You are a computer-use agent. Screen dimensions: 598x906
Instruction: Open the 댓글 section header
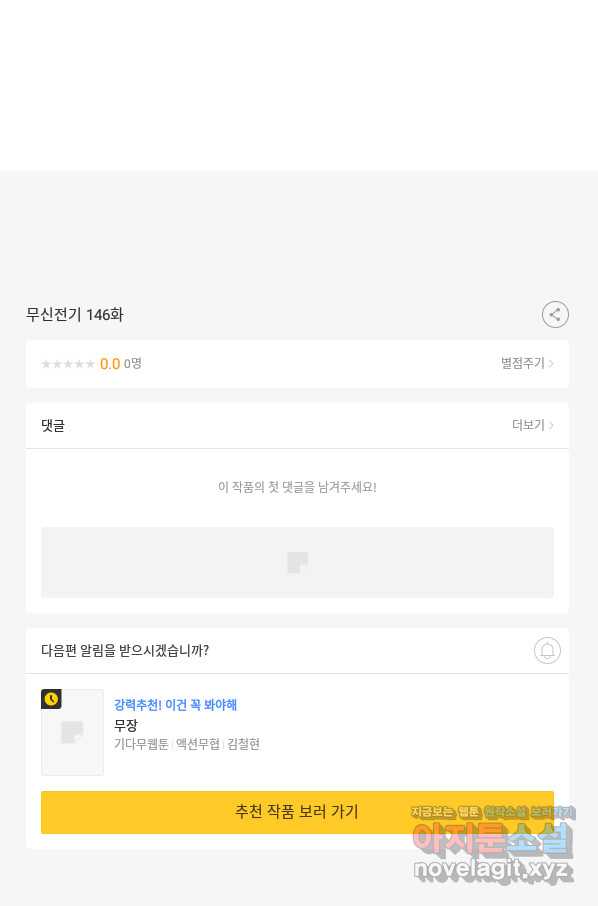pos(53,426)
